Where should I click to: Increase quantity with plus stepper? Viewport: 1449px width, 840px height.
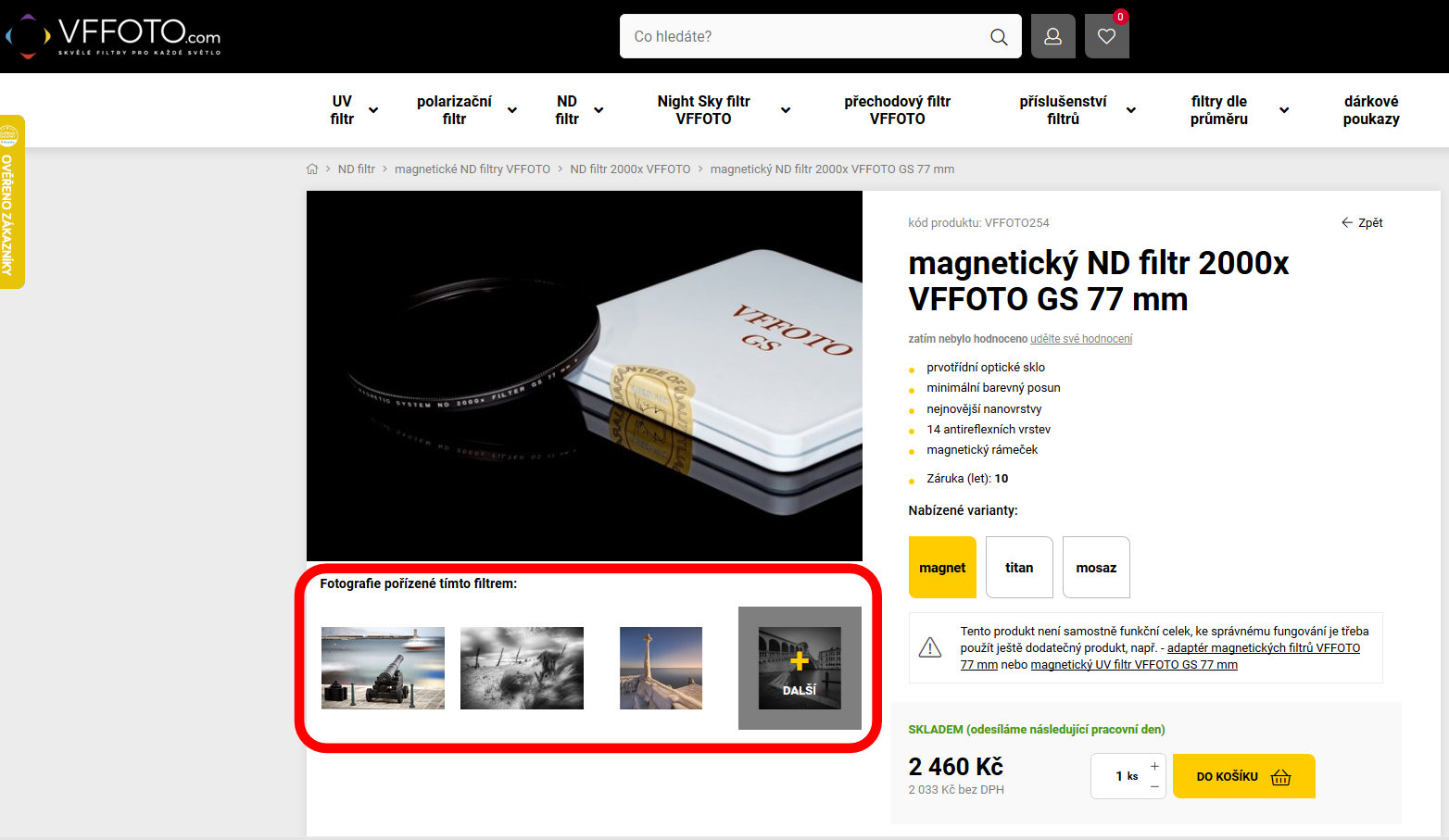point(1154,766)
